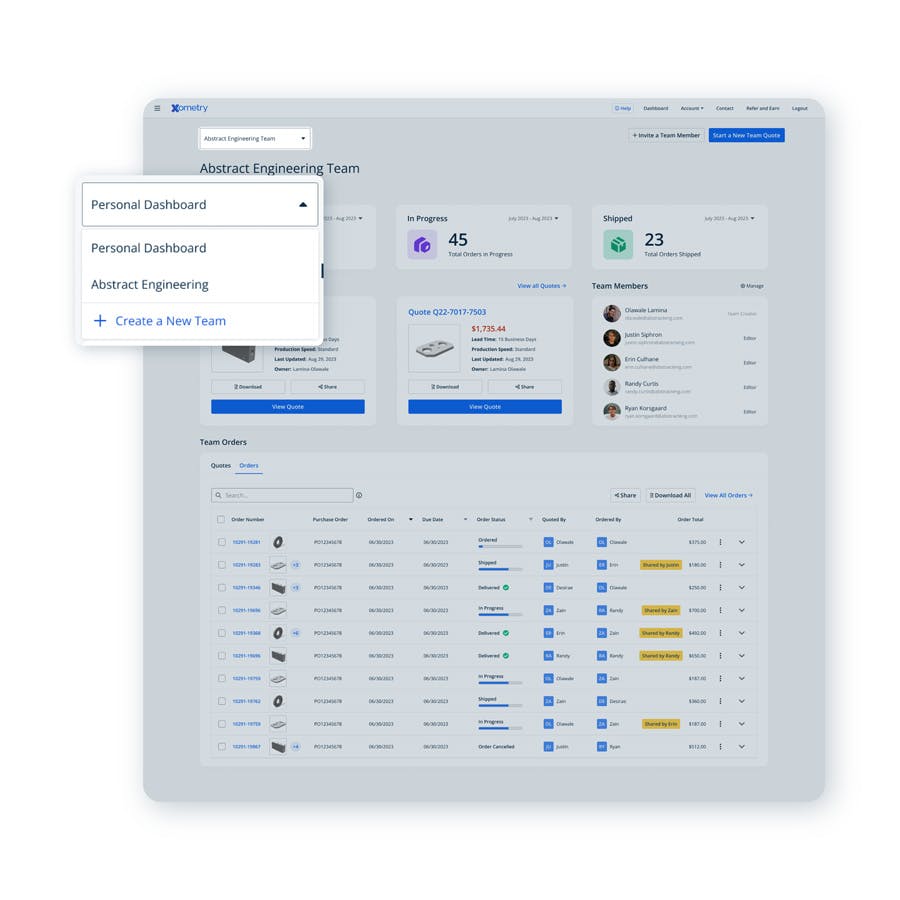Click the Xometry logo

tap(189, 108)
